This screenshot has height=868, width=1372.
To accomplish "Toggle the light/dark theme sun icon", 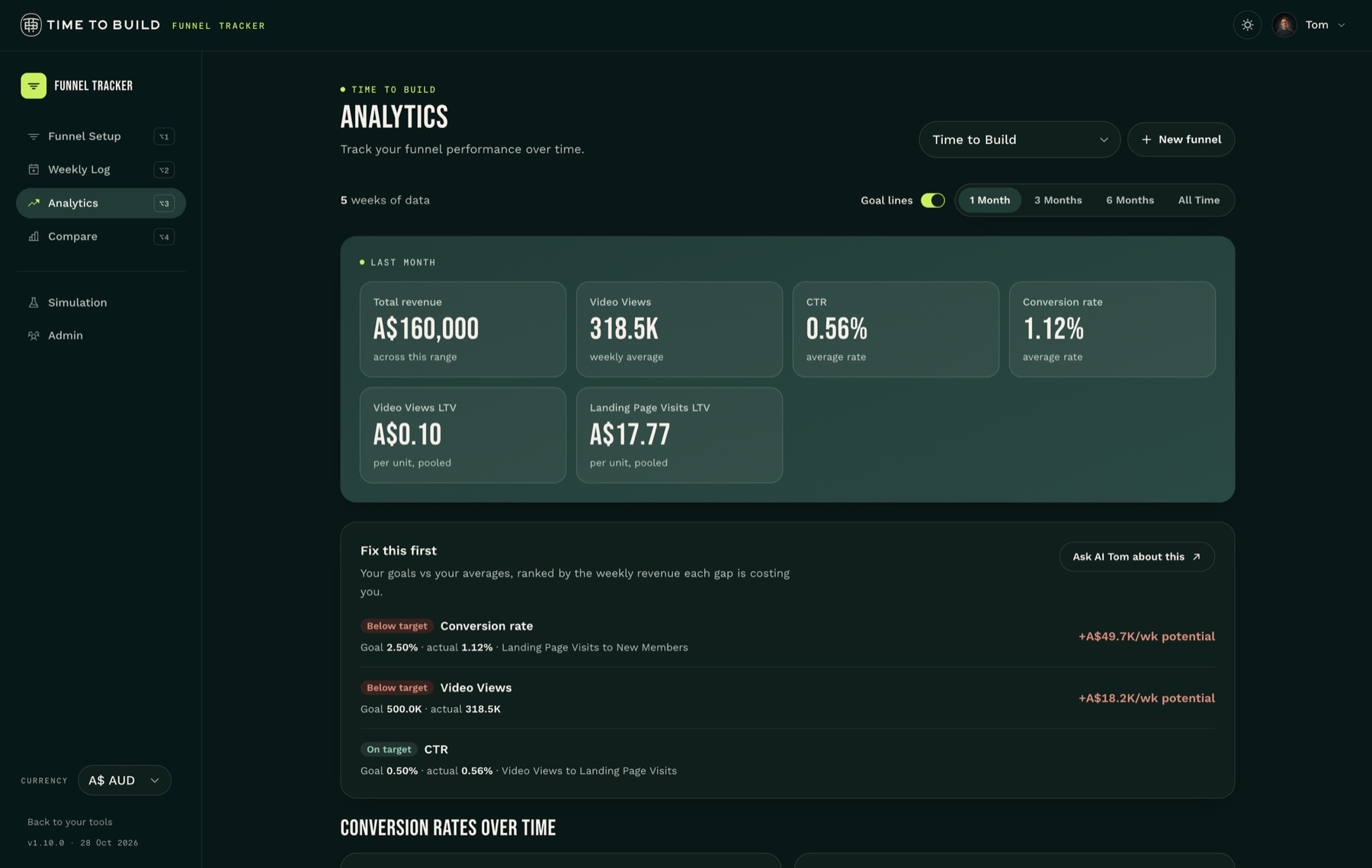I will (x=1247, y=25).
